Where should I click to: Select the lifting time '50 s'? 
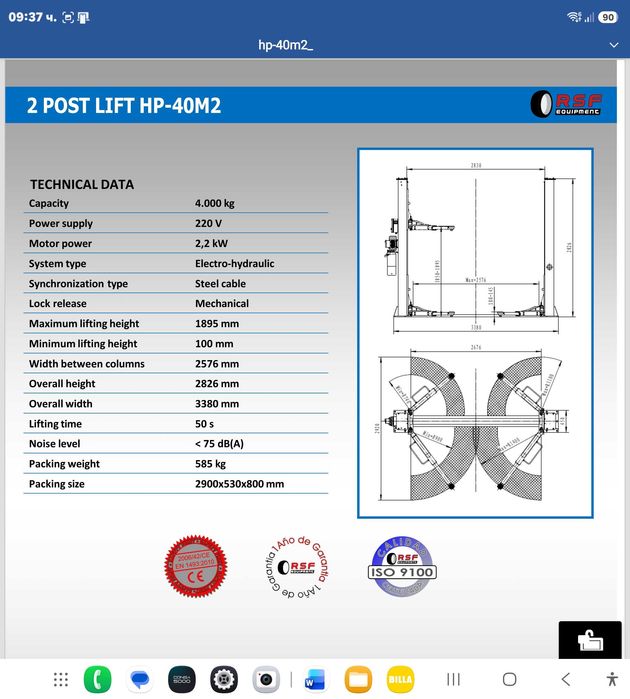point(204,424)
